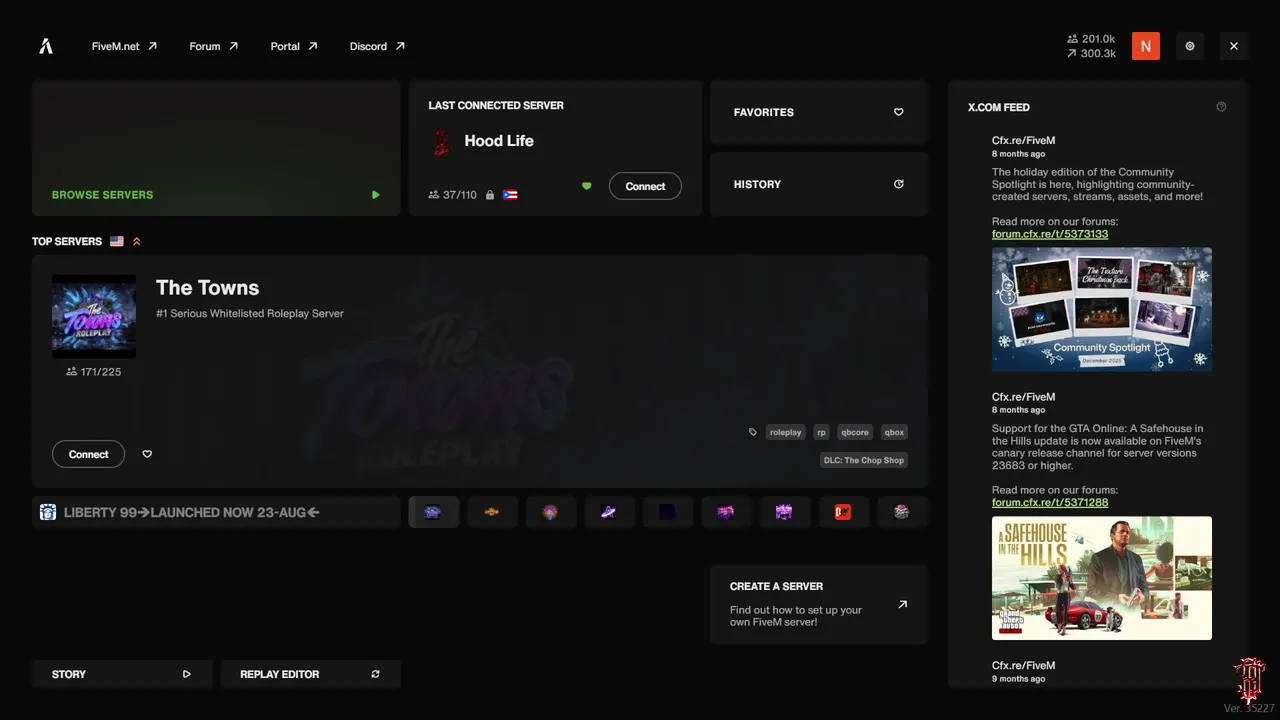Collapse Top Servers with the orange chevrons
Viewport: 1280px width, 720px height.
137,241
